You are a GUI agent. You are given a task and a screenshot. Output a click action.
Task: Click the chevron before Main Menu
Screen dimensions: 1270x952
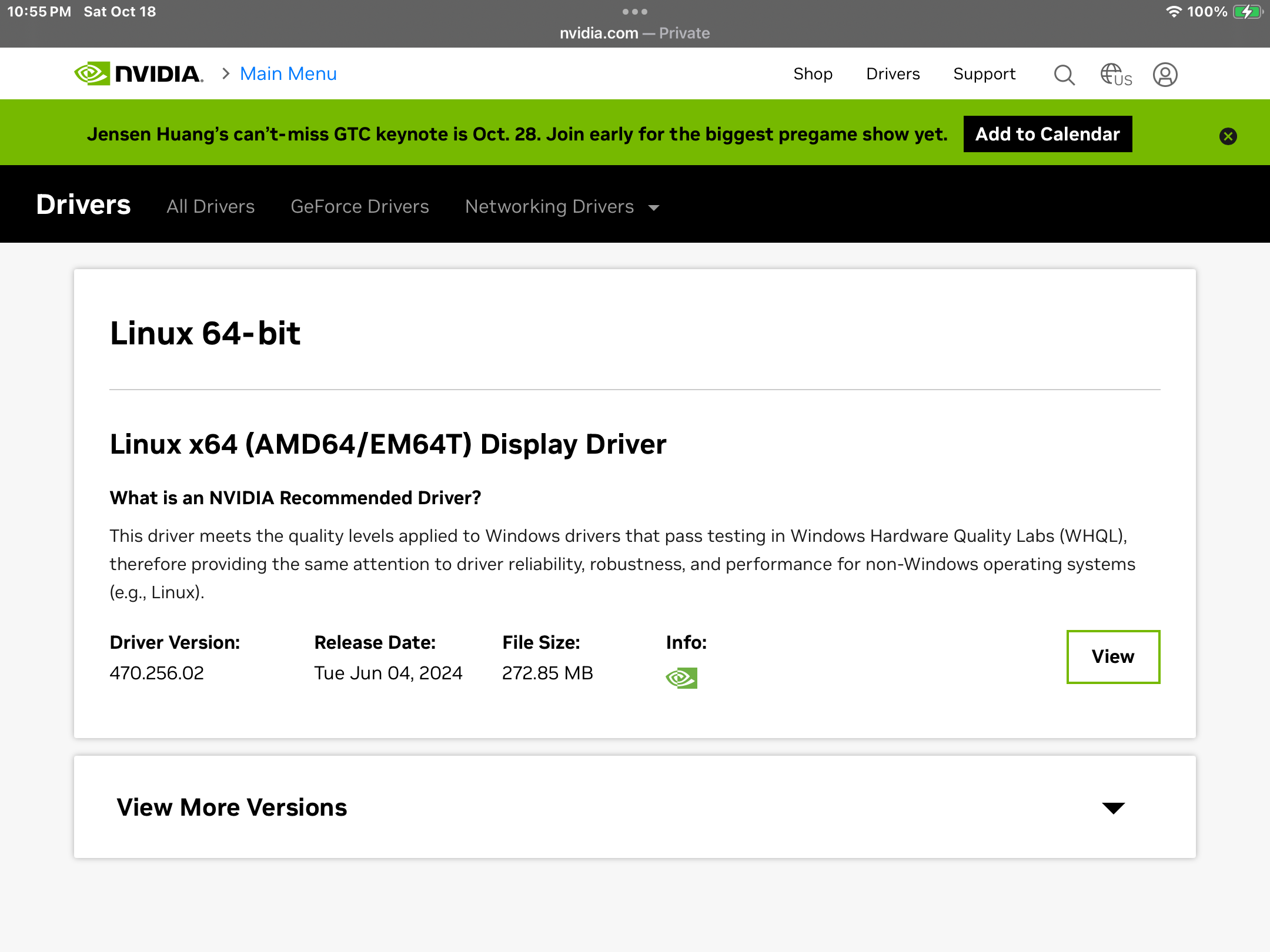coord(226,74)
